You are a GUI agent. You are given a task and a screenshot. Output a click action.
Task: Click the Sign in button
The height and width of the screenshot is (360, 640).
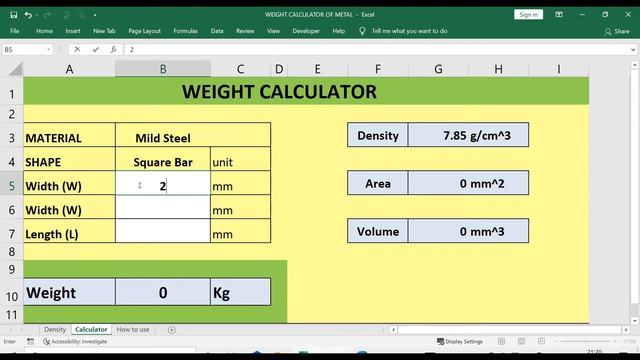528,15
